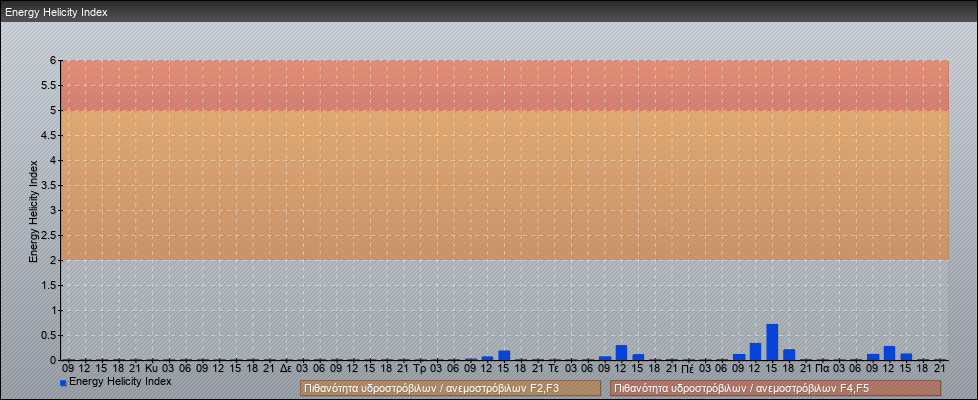Click the y-axis value 6
This screenshot has height=400, width=978.
point(54,61)
